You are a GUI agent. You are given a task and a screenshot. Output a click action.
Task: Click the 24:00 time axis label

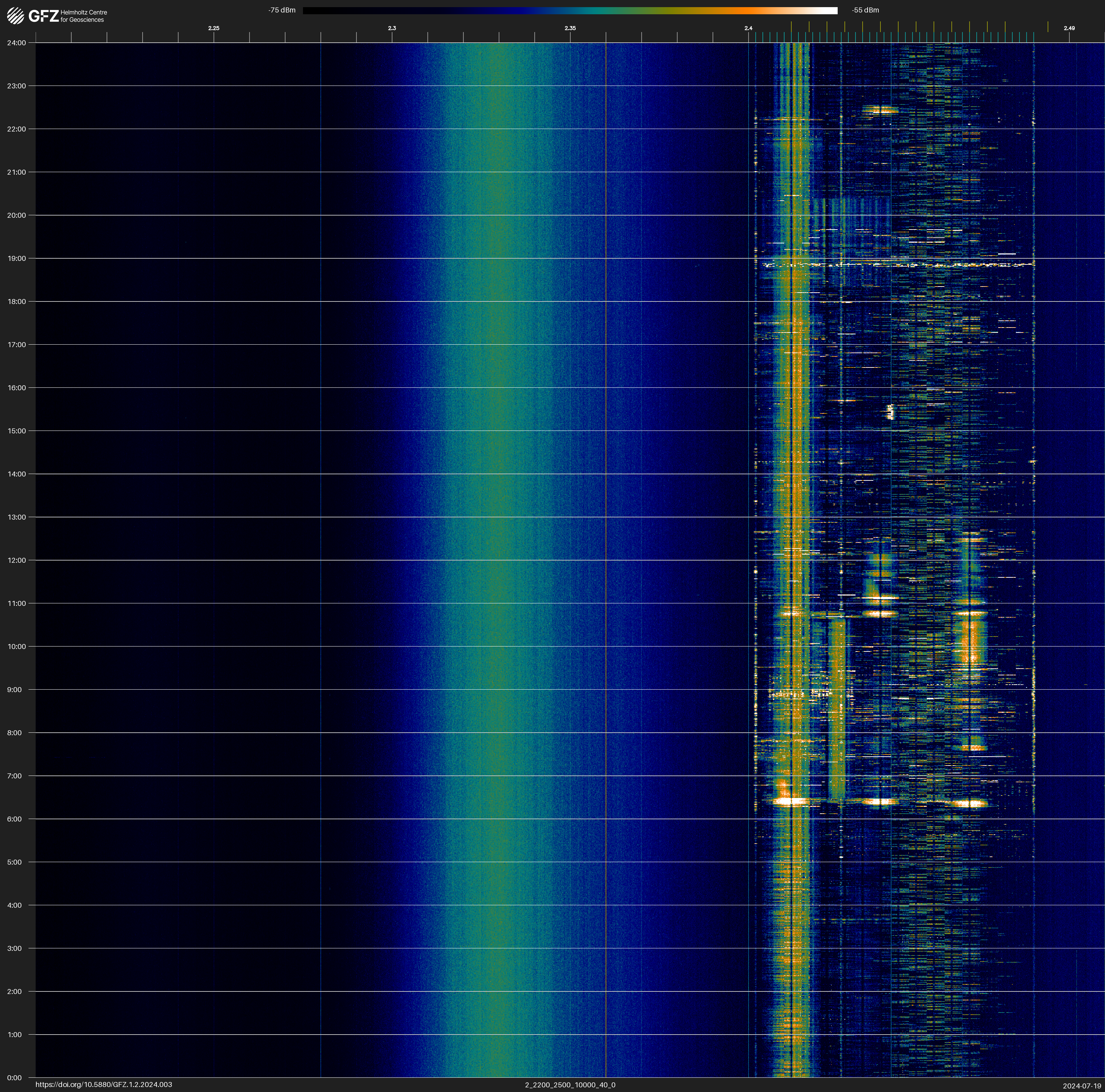[17, 43]
